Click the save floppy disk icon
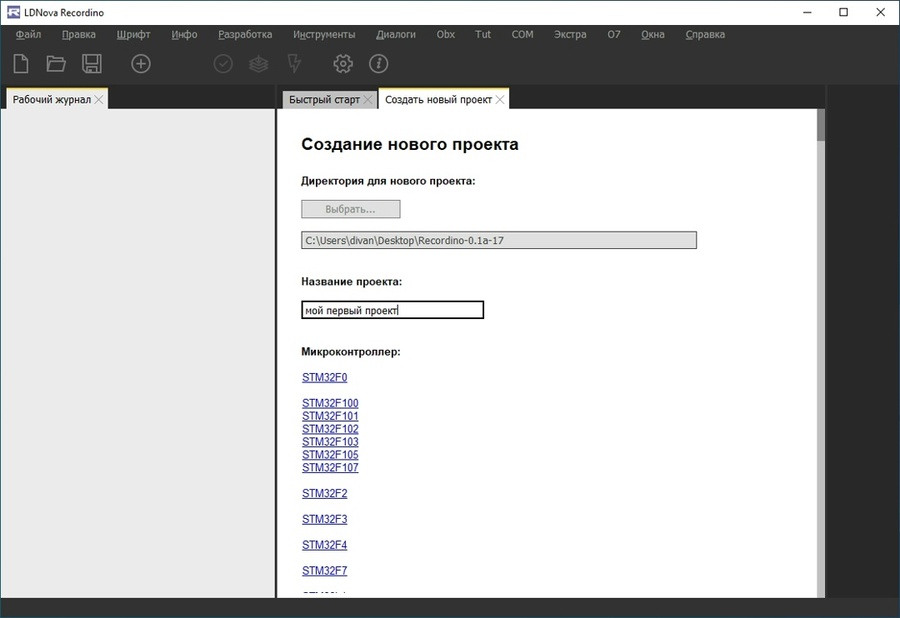 coord(91,64)
